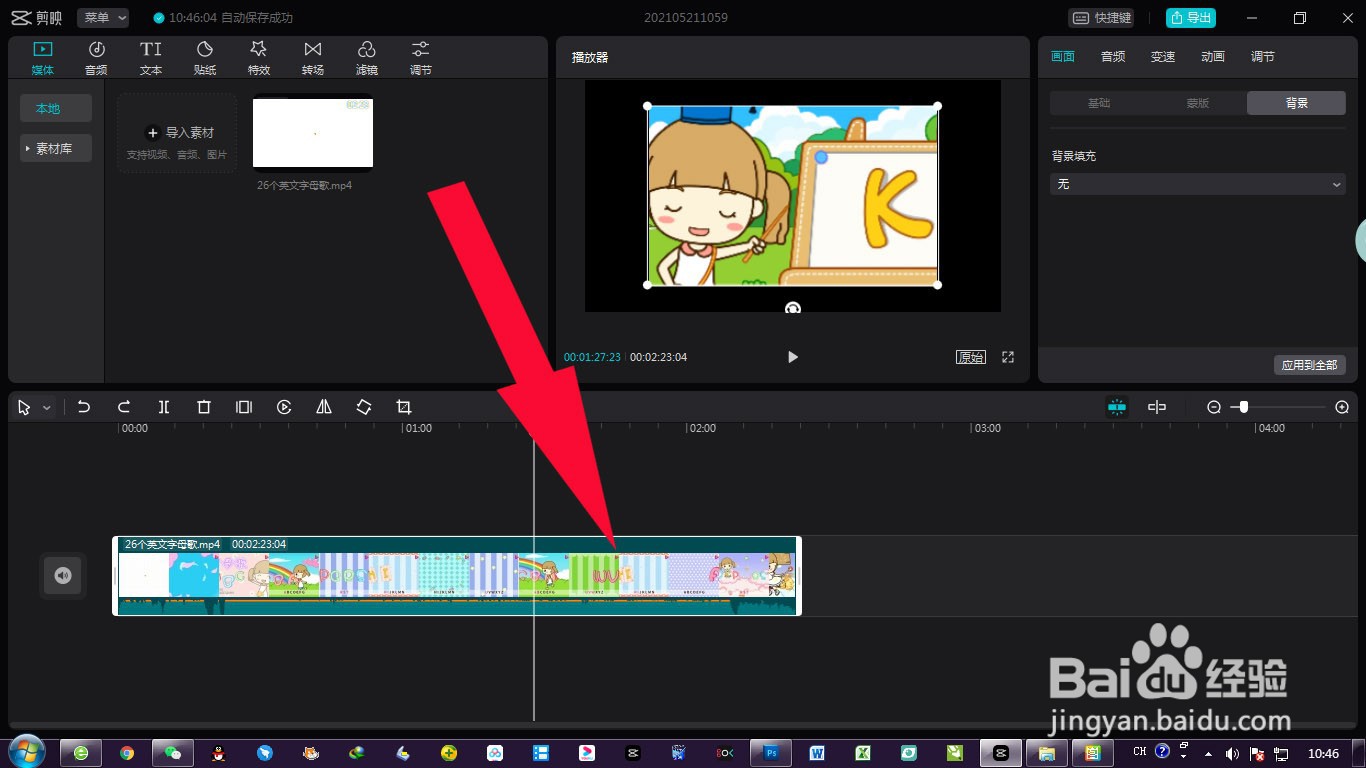1366x768 pixels.
Task: Open the Text (文本) tool
Action: click(x=150, y=57)
